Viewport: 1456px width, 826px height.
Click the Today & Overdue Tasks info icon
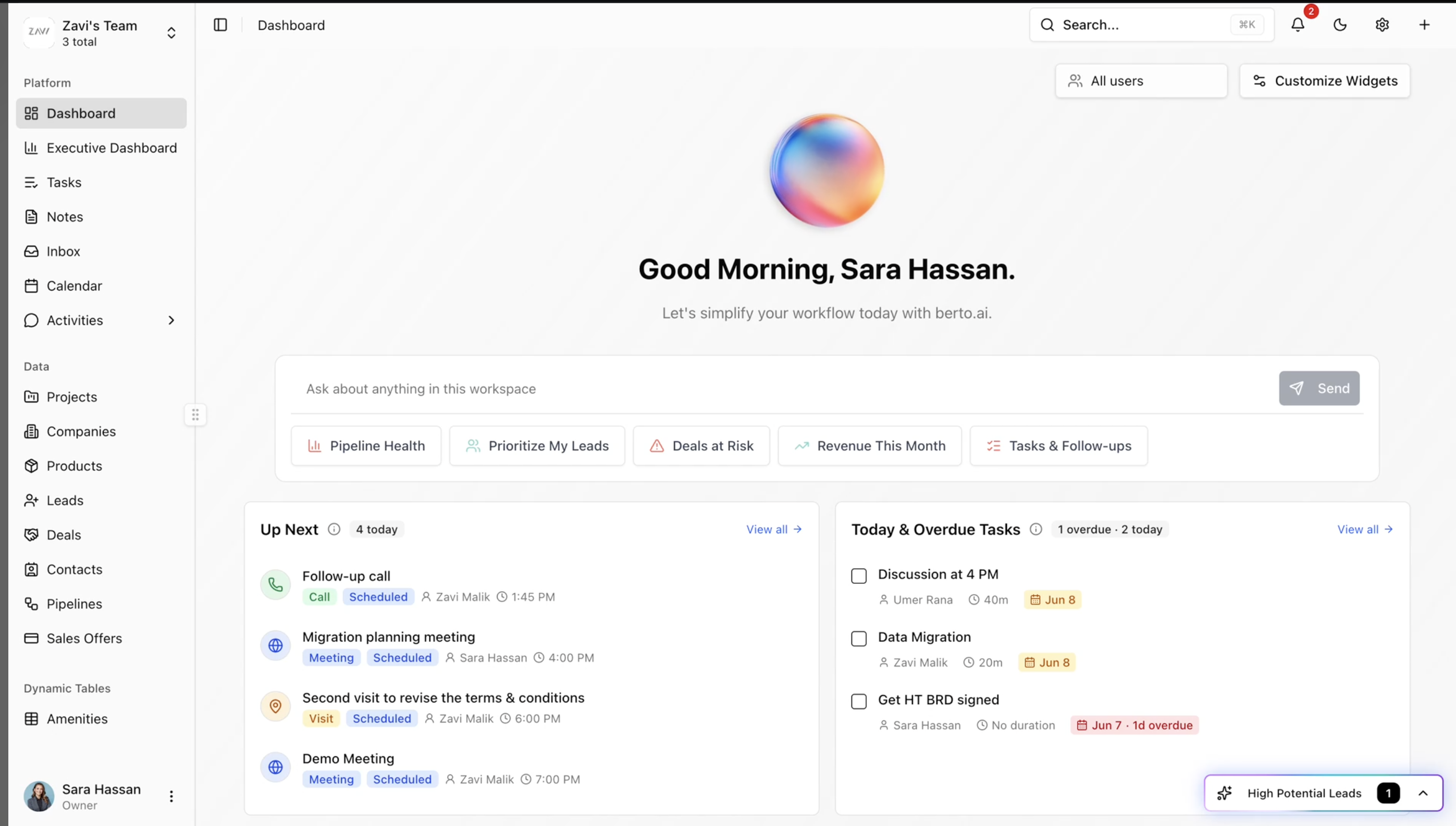click(1036, 530)
